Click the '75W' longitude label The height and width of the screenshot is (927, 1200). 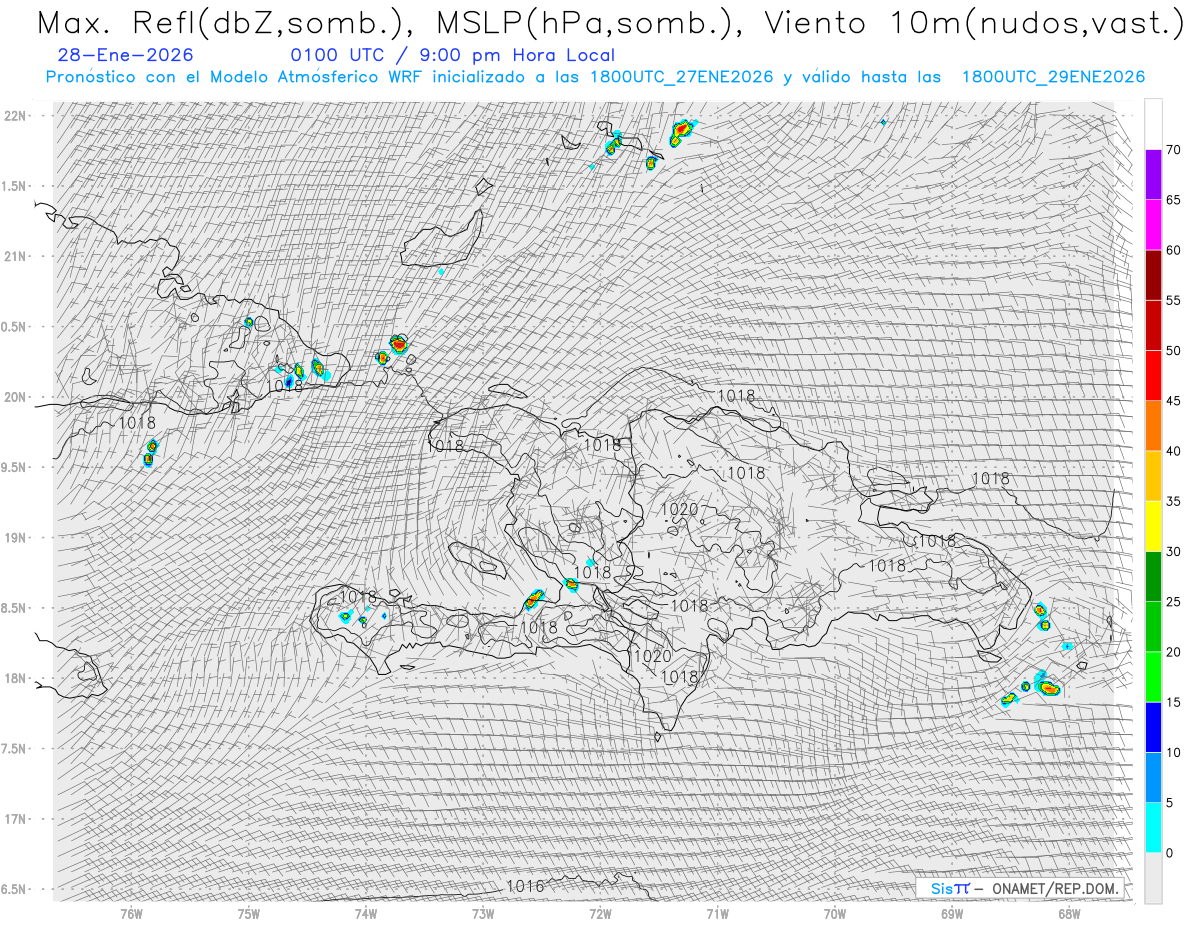pos(249,914)
